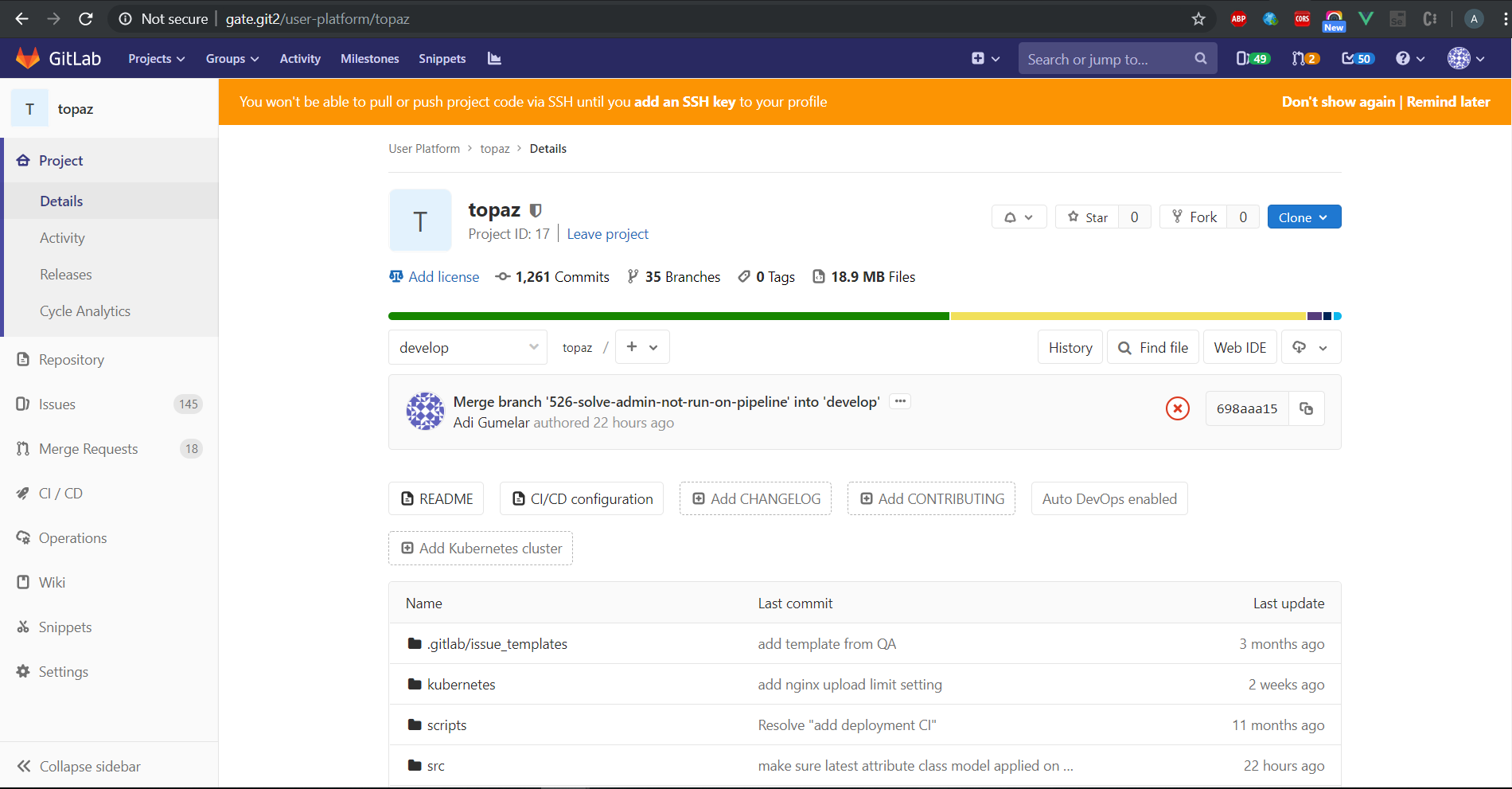Open instance statistics chart icon

[x=494, y=59]
